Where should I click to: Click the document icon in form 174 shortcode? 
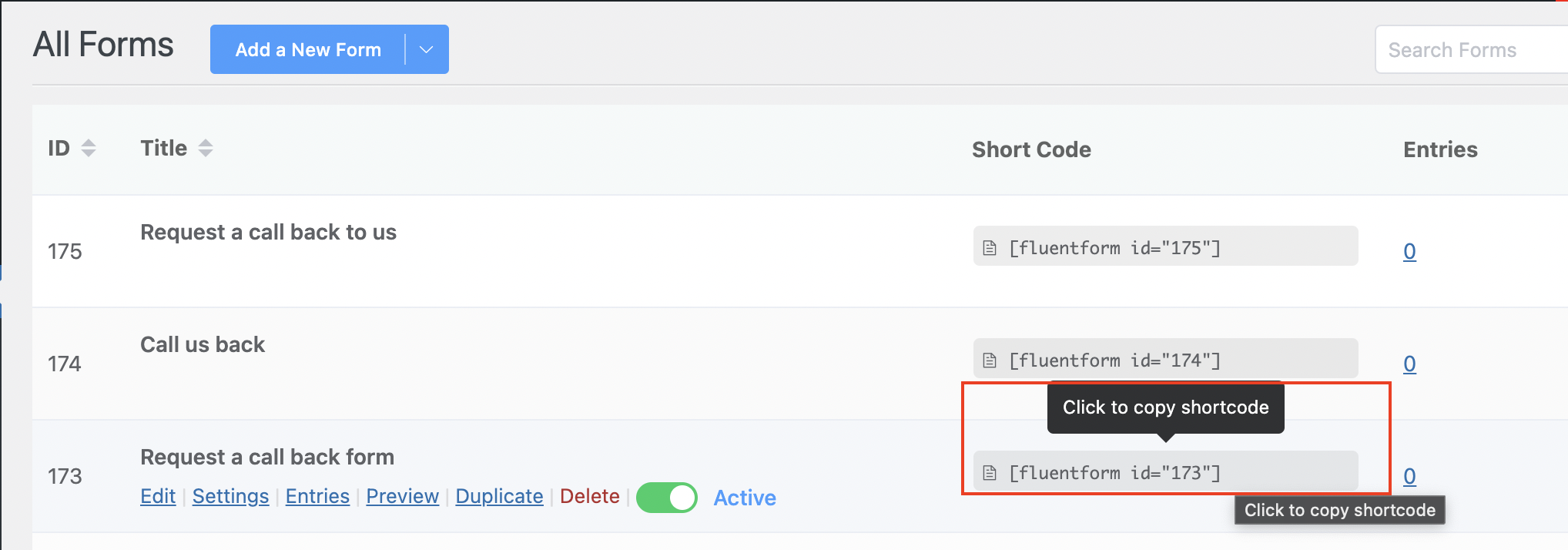coord(990,359)
